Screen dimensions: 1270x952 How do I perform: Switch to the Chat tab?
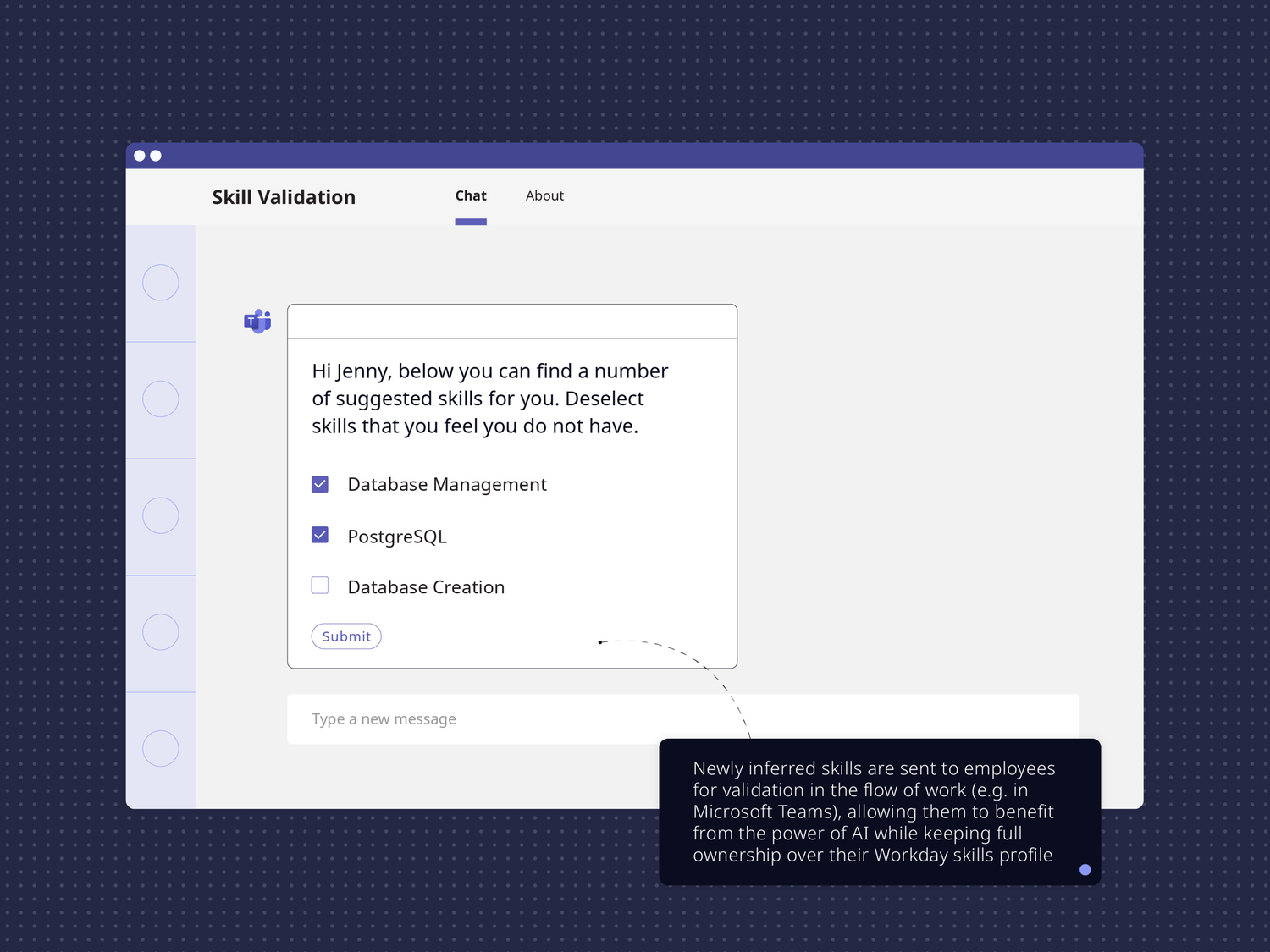click(x=471, y=195)
